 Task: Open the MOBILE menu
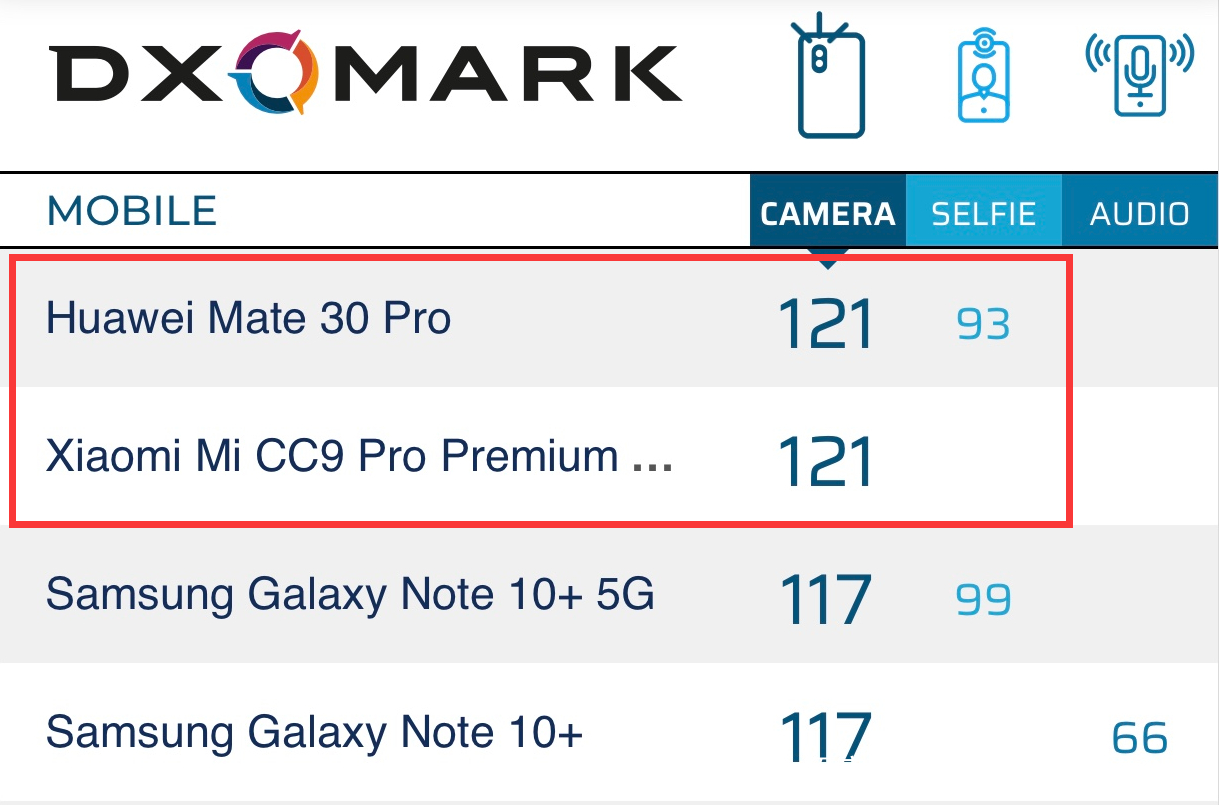[x=130, y=211]
